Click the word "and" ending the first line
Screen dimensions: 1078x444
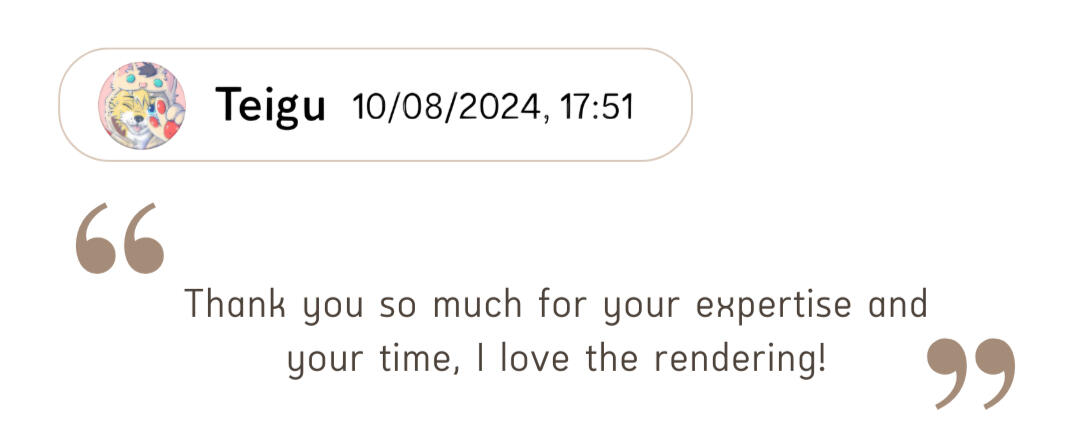click(x=897, y=304)
